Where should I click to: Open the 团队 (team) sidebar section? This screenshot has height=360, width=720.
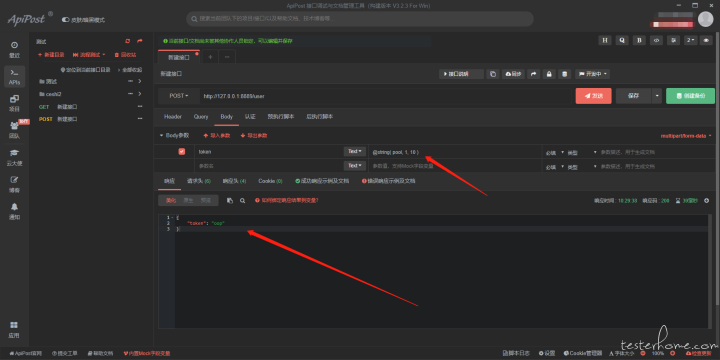pos(14,130)
